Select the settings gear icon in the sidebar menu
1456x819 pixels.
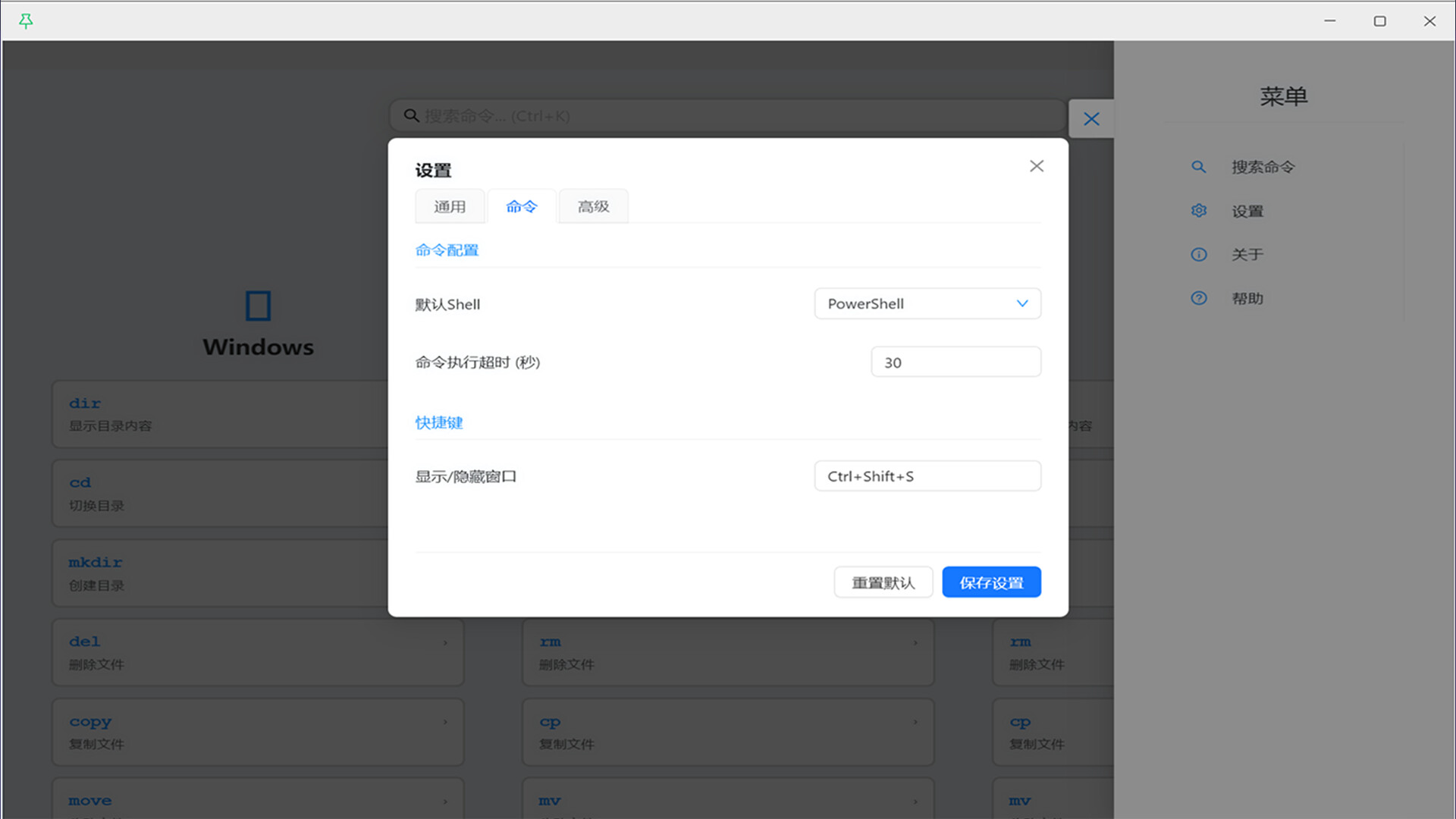(1198, 211)
